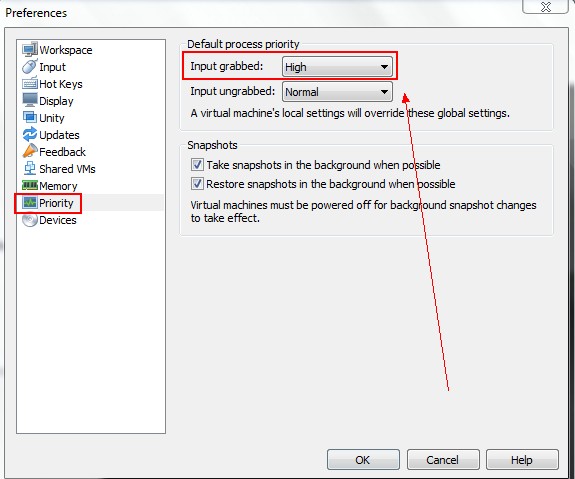Open the Input ungrabbed priority dropdown
Image resolution: width=575 pixels, height=479 pixels.
point(337,92)
